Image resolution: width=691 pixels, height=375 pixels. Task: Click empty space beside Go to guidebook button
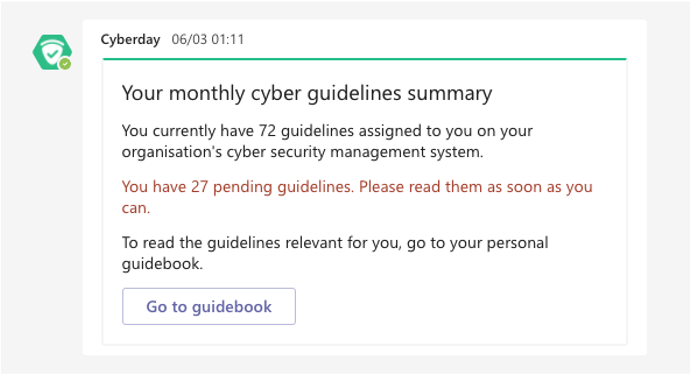pyautogui.click(x=458, y=307)
